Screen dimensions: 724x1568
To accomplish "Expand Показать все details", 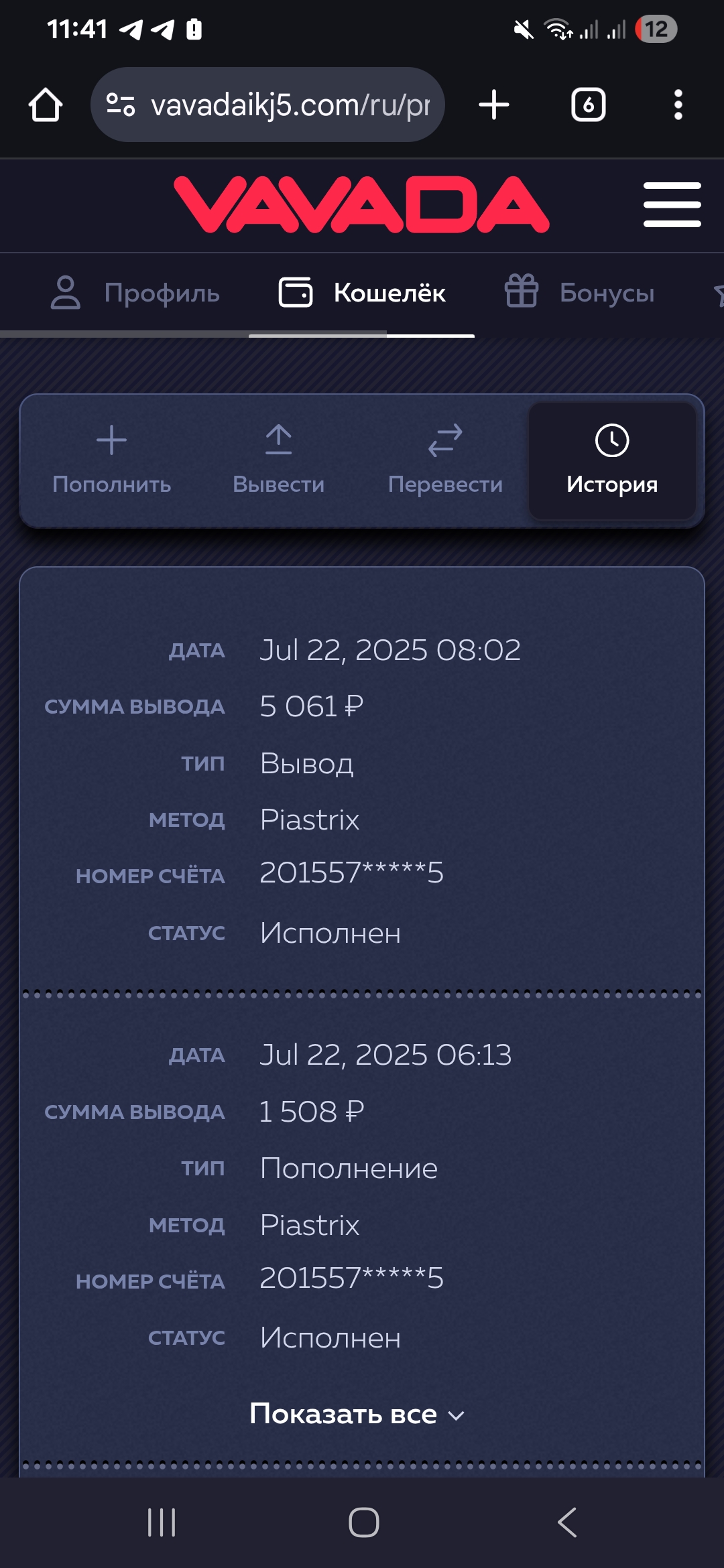I will [357, 1414].
